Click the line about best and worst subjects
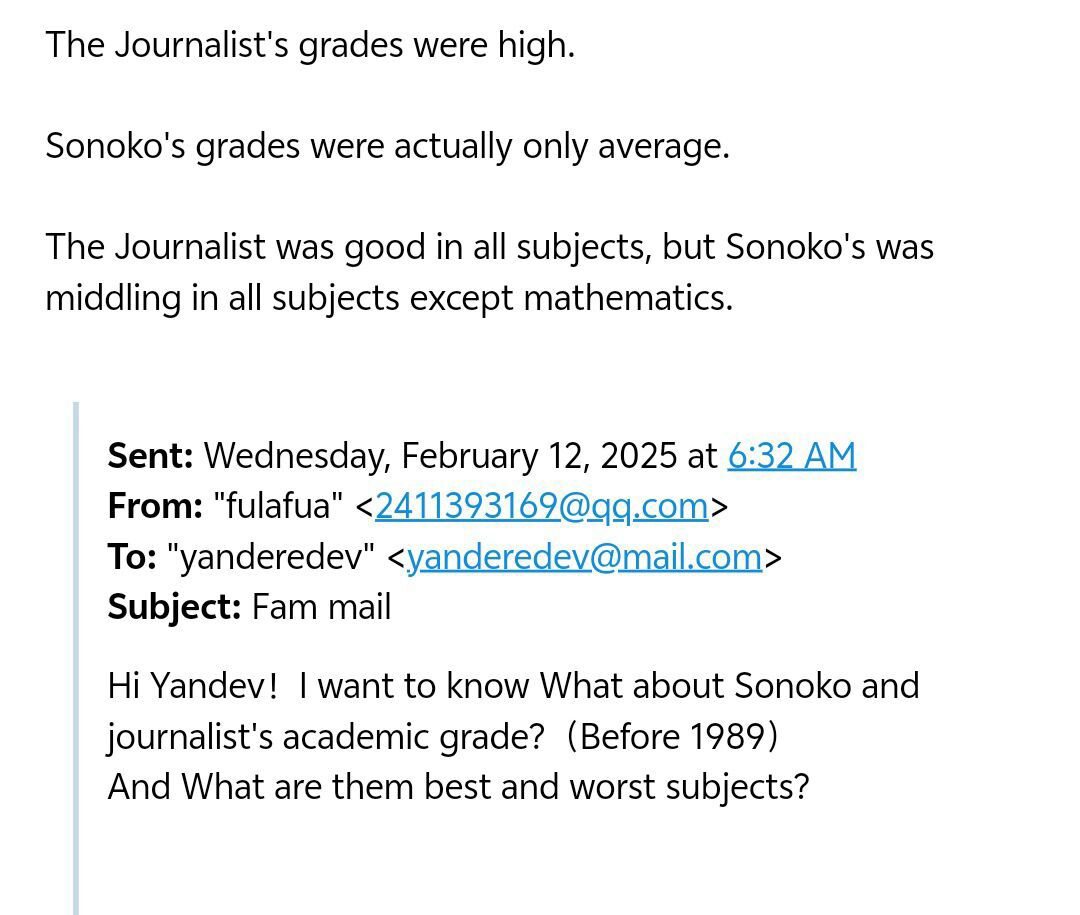This screenshot has height=915, width=1080. (x=458, y=787)
